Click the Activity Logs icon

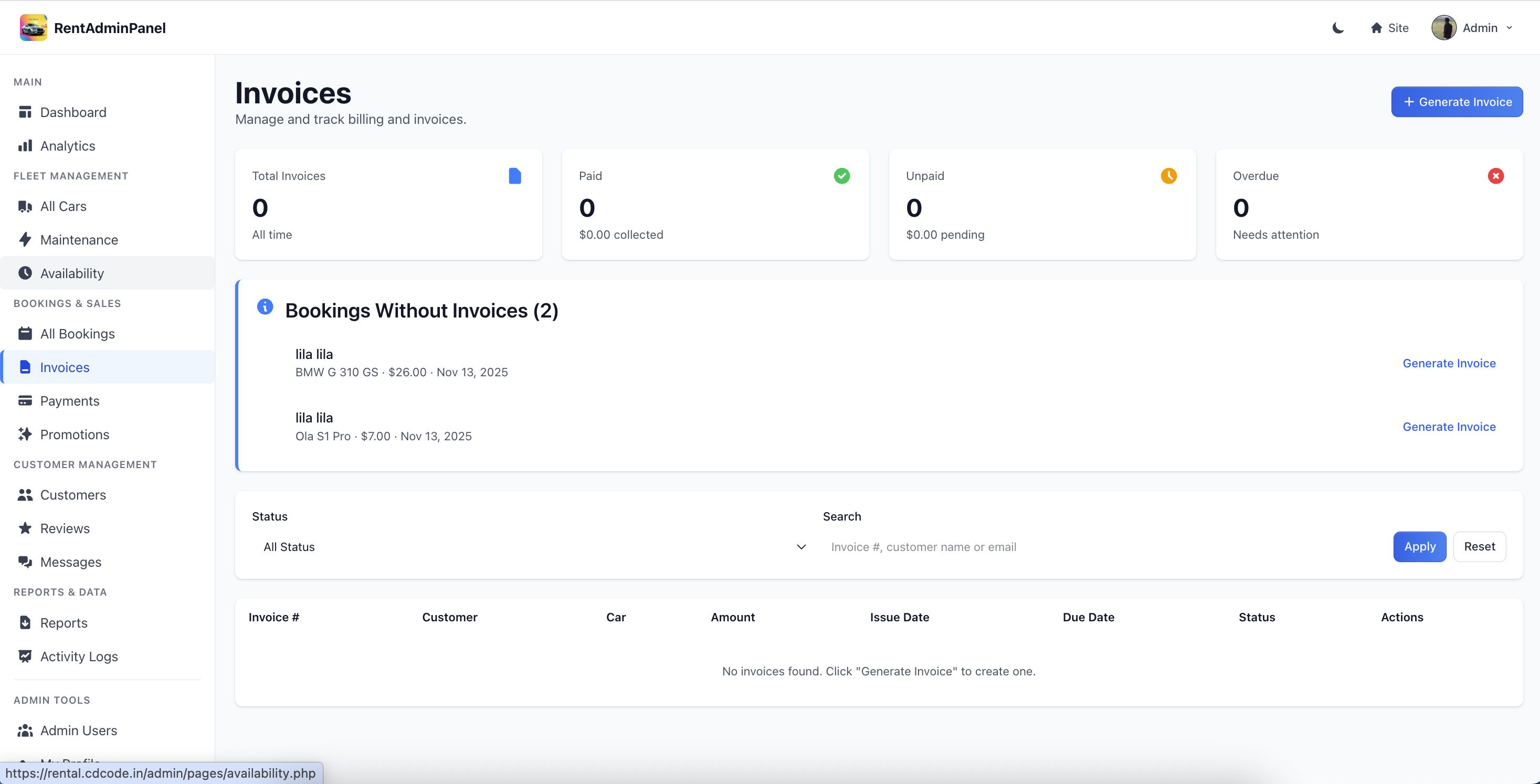[25, 656]
